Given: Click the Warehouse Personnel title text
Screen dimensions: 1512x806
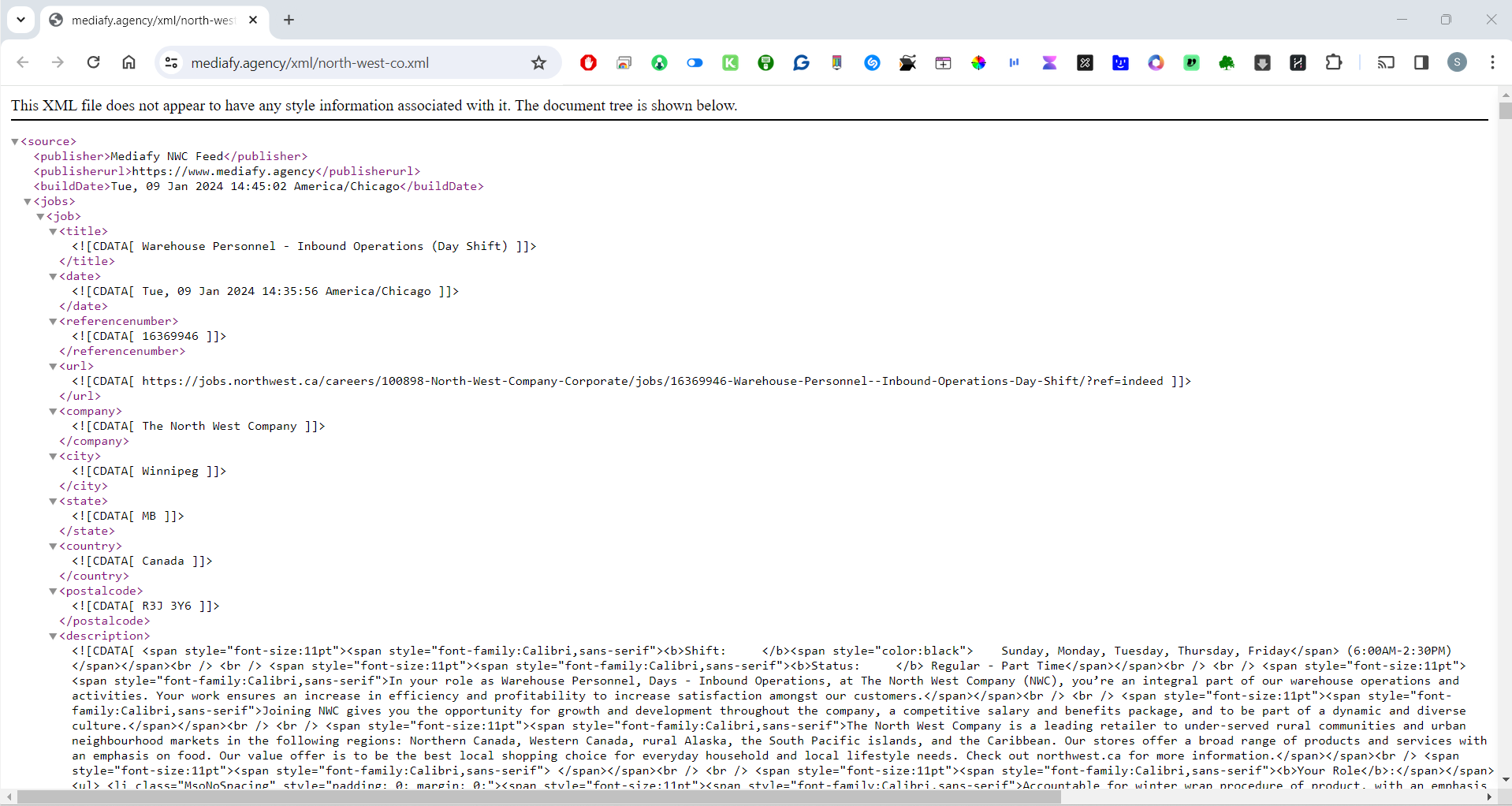Looking at the screenshot, I should [x=325, y=246].
